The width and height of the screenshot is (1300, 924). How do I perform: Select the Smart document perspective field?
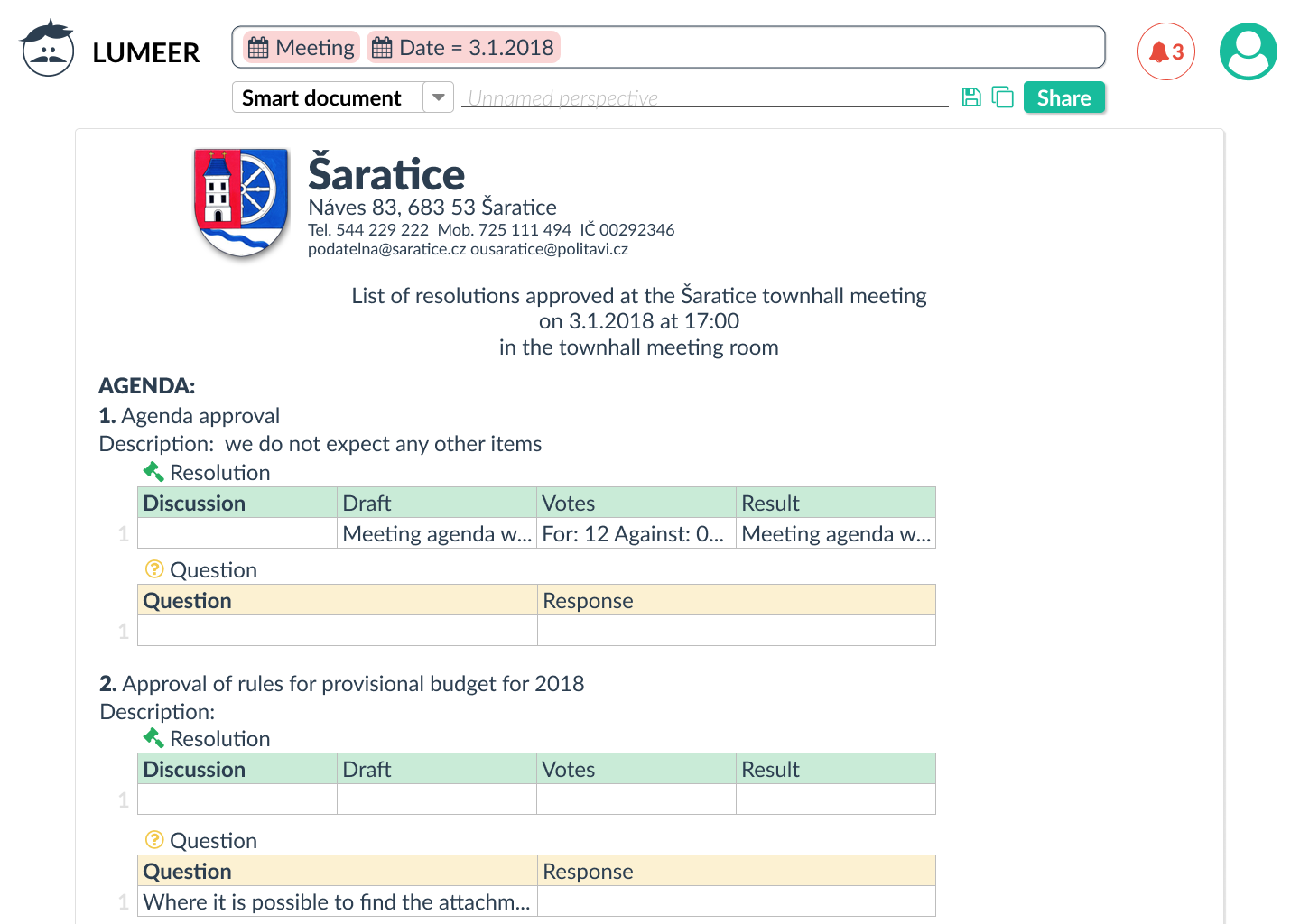tap(328, 97)
